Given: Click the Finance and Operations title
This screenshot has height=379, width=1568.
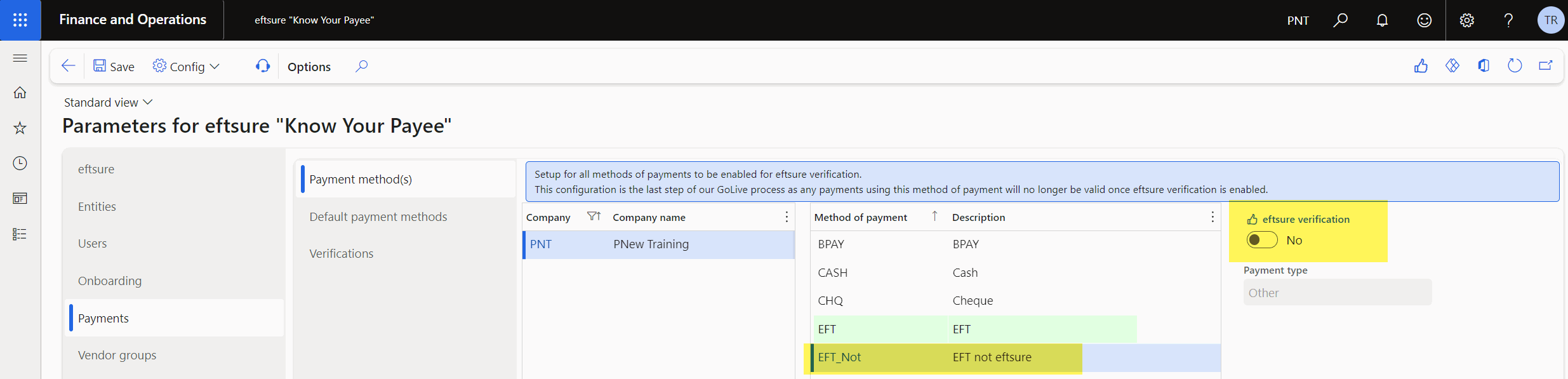Looking at the screenshot, I should (x=133, y=20).
